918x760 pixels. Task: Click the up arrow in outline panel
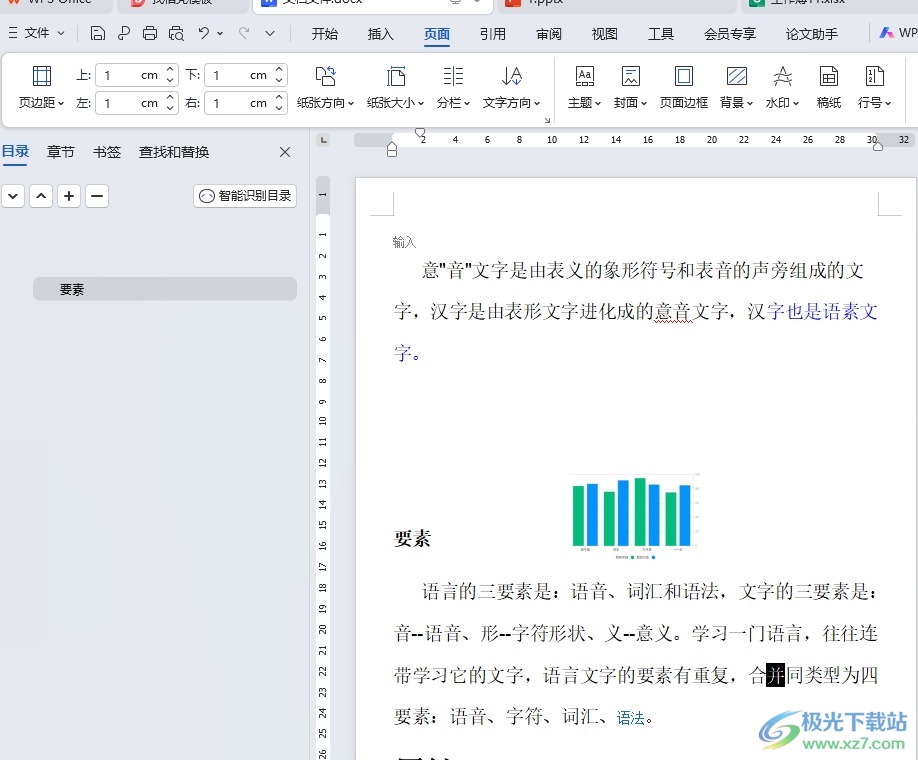(41, 196)
